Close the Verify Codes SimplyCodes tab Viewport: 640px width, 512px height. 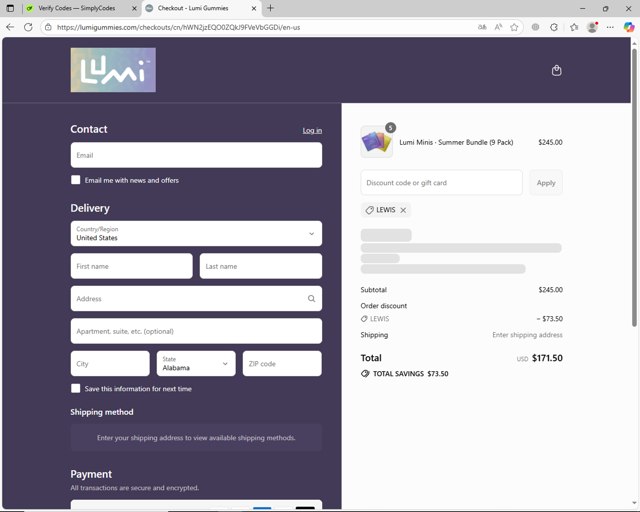[134, 8]
